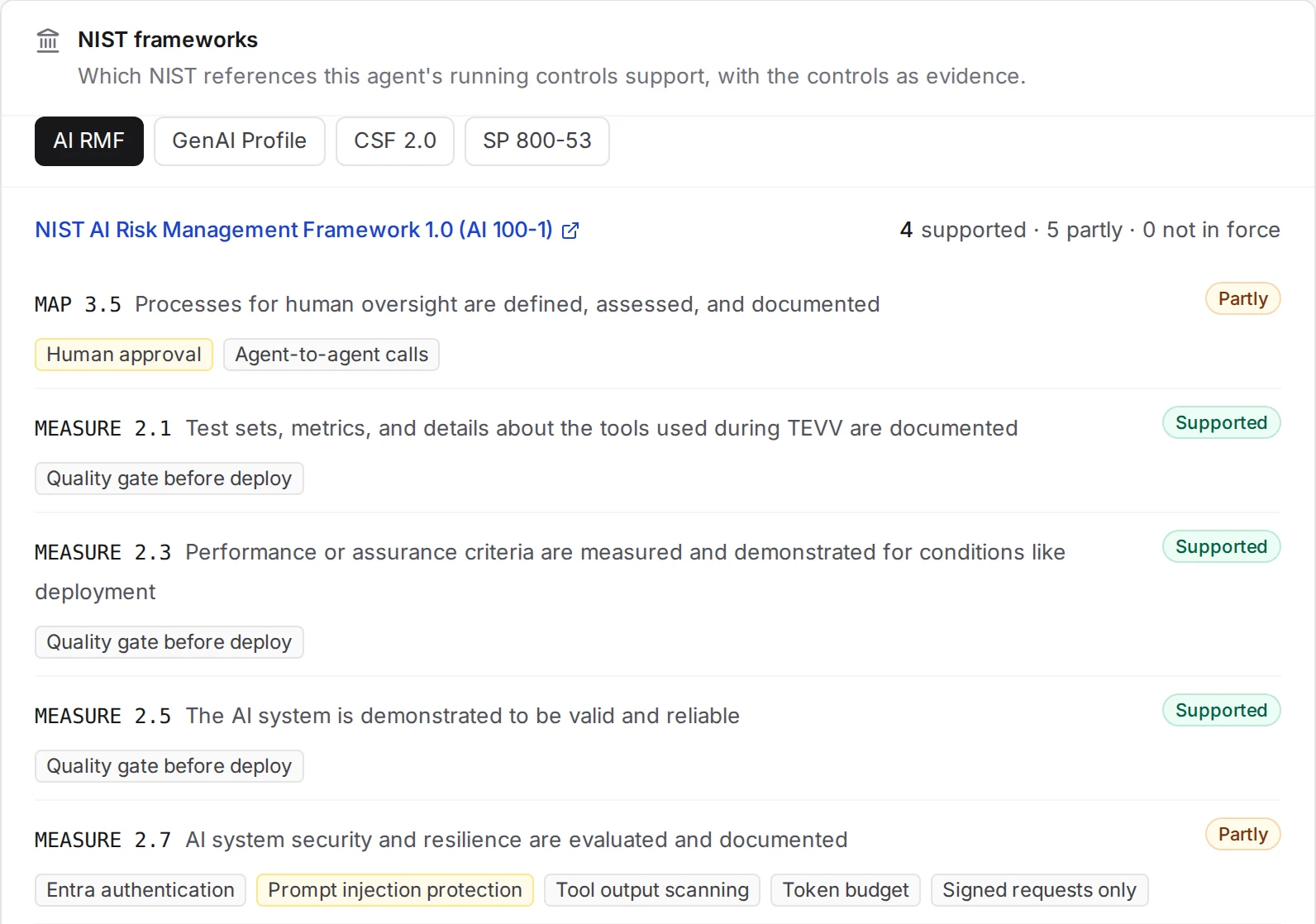Click Quality gate before deploy under MEASURE 2.1
1316x924 pixels.
(x=169, y=479)
